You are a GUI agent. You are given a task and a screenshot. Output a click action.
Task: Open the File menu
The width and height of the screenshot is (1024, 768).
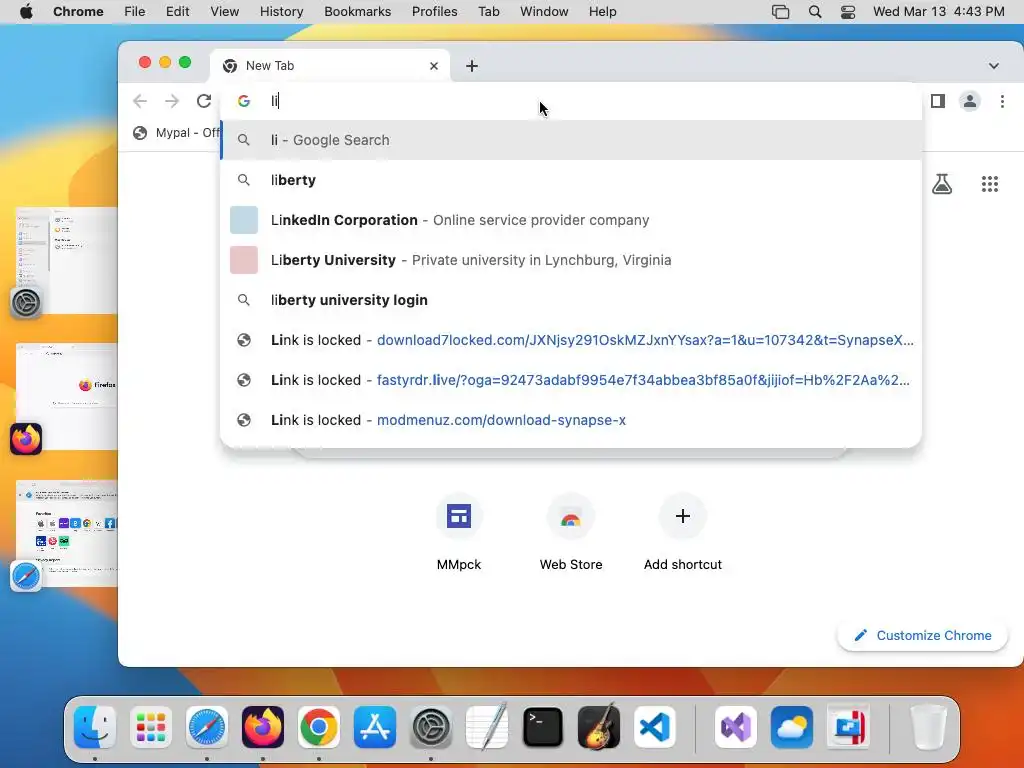tap(135, 12)
